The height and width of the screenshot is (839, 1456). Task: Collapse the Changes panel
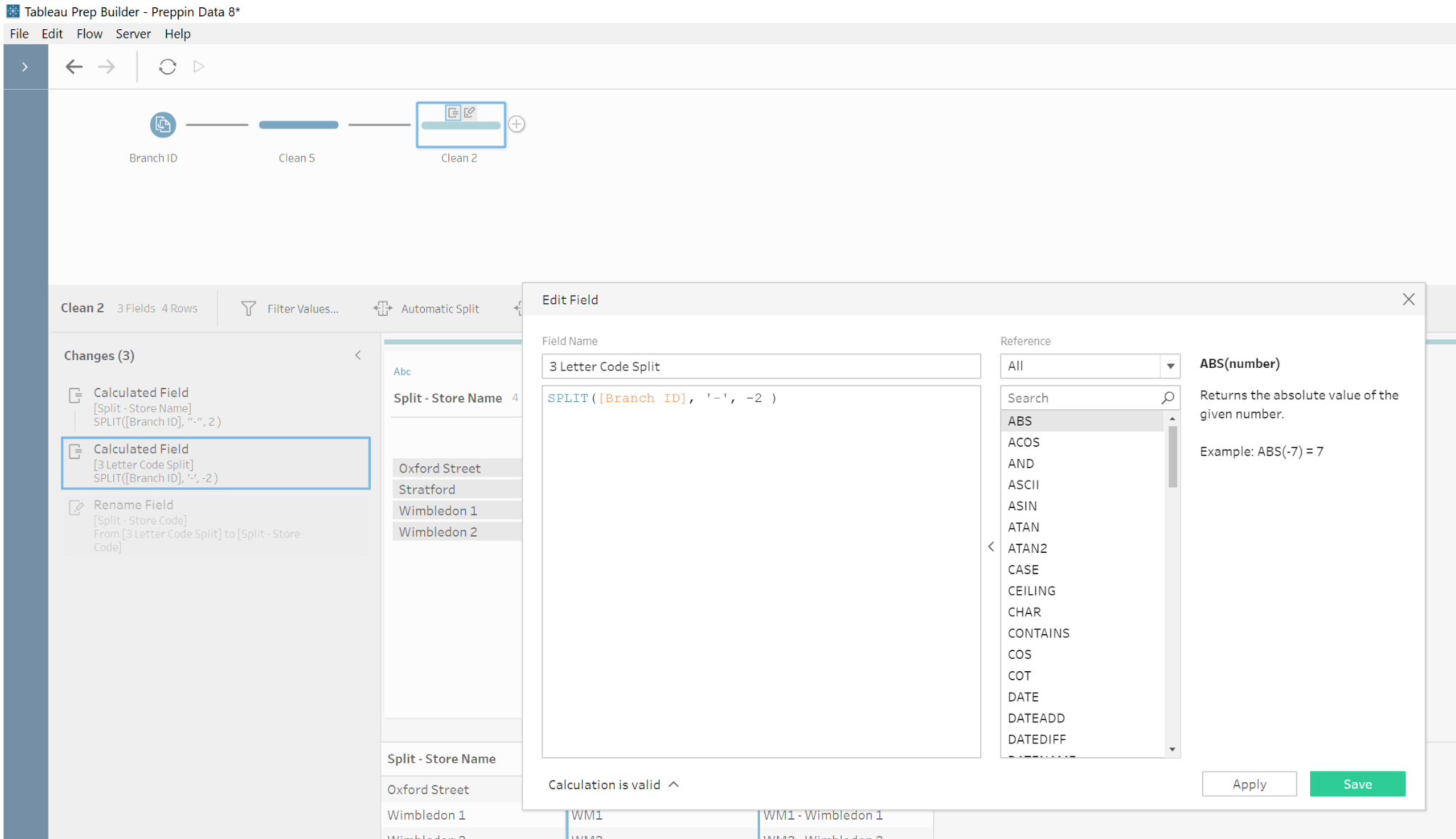358,355
